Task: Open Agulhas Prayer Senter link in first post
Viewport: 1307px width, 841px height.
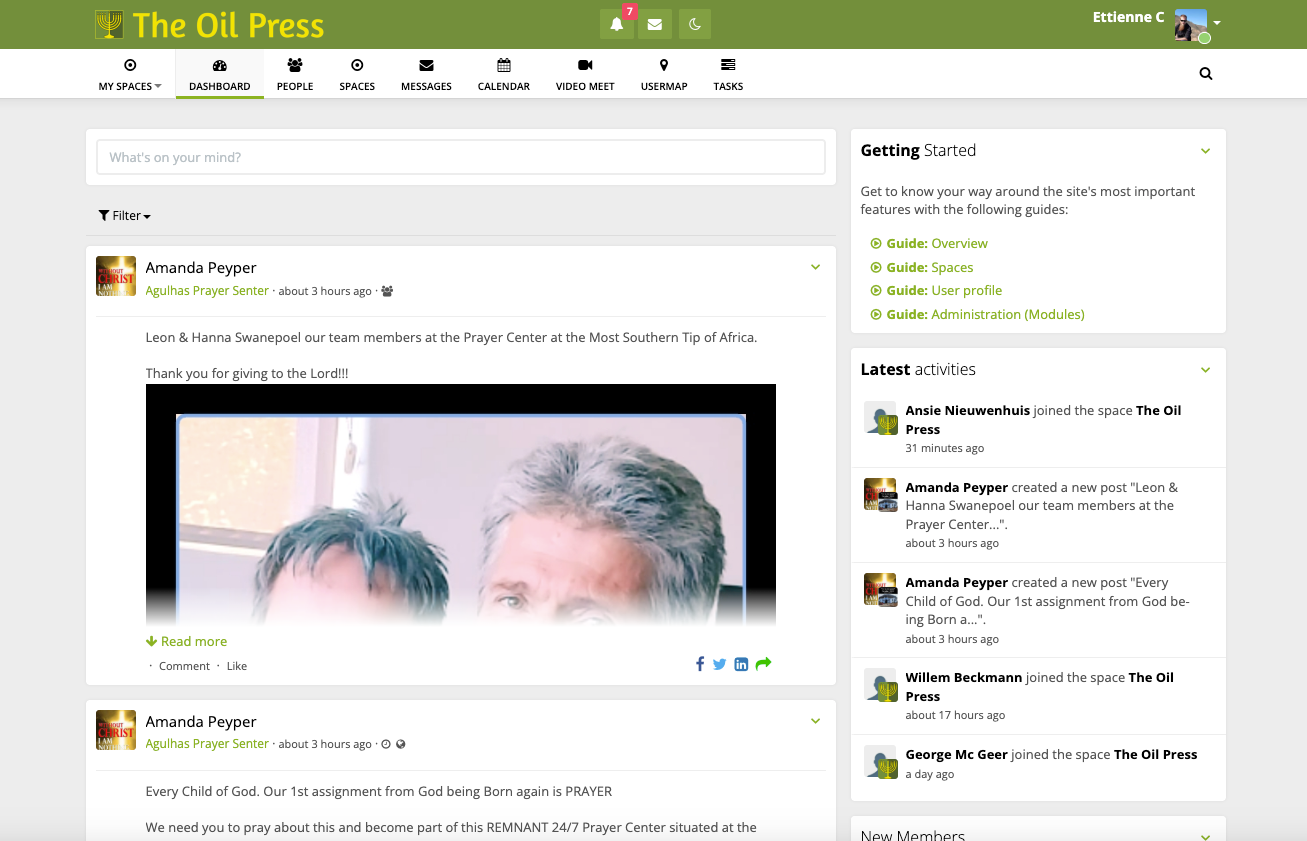Action: [207, 291]
